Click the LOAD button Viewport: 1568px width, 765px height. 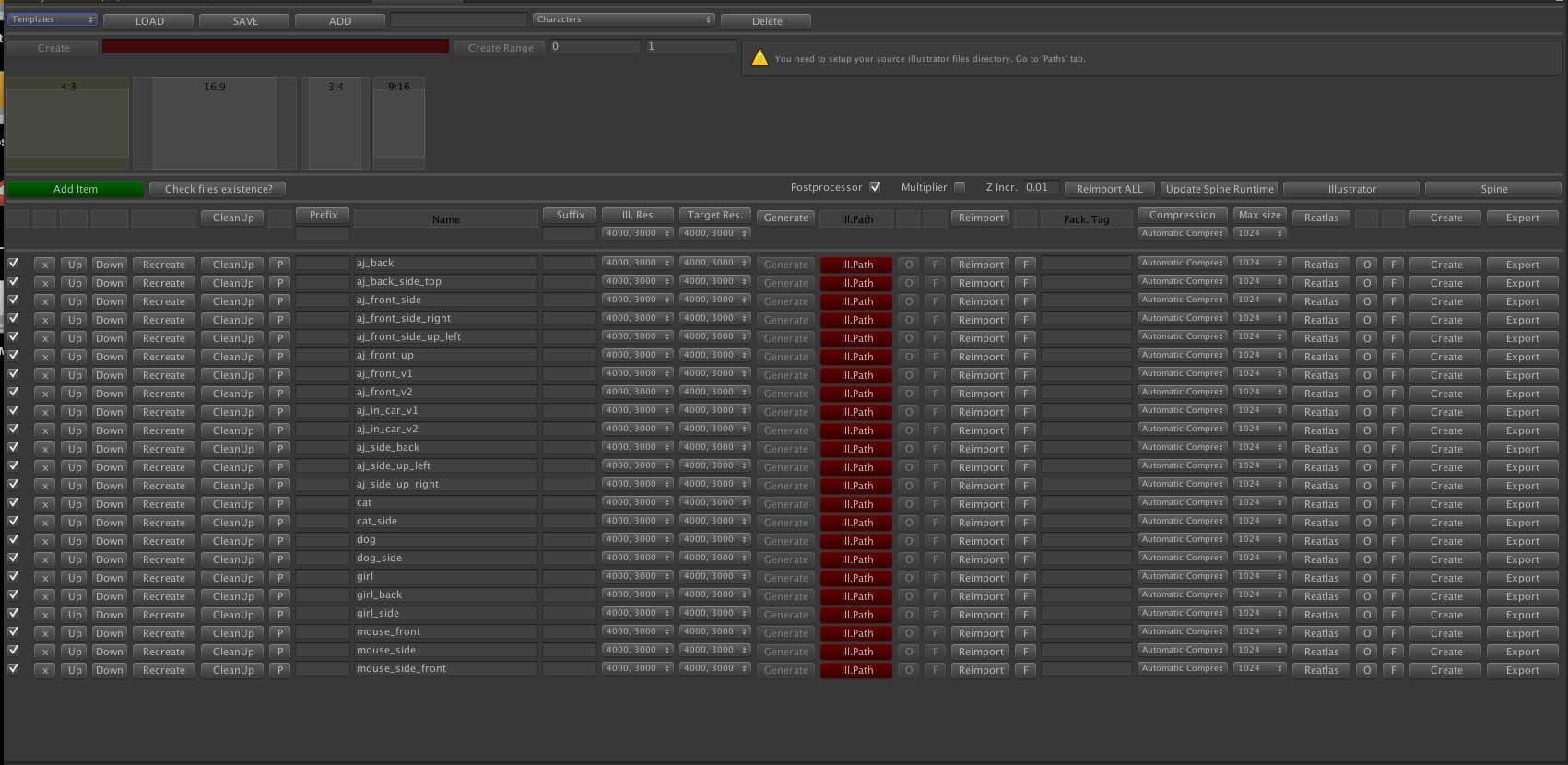coord(149,21)
